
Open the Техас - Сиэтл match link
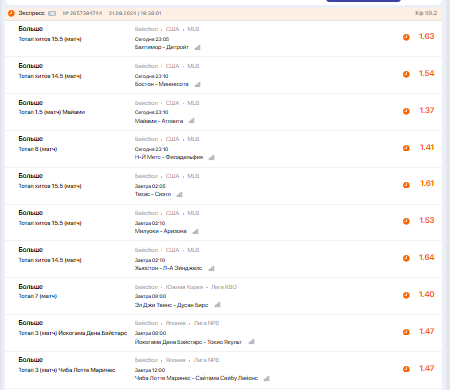coord(153,194)
